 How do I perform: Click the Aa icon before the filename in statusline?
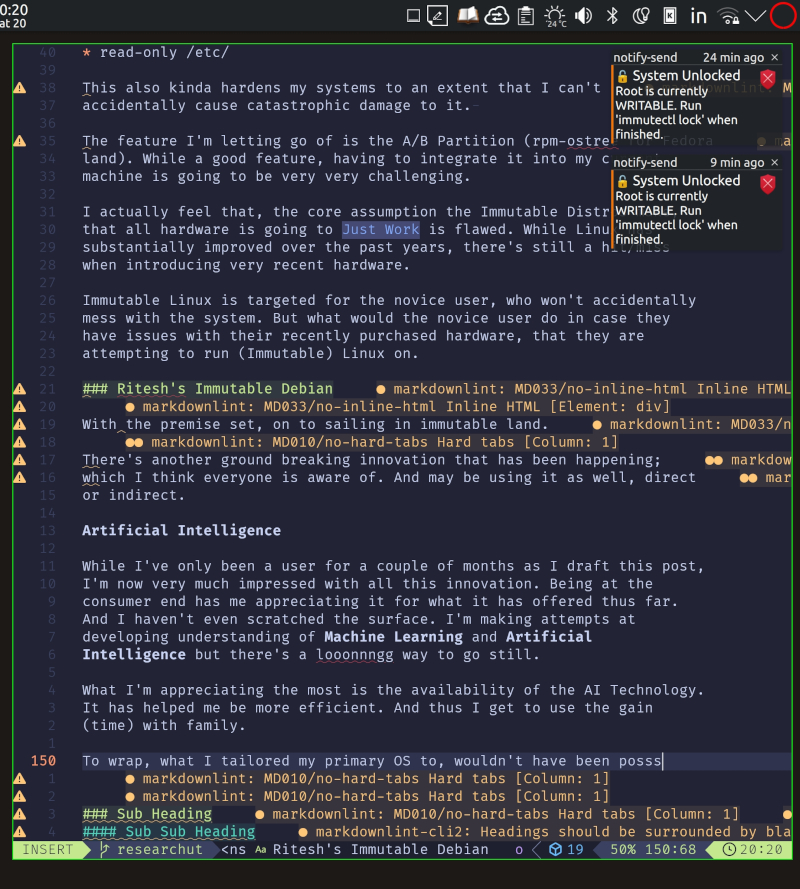[259, 849]
